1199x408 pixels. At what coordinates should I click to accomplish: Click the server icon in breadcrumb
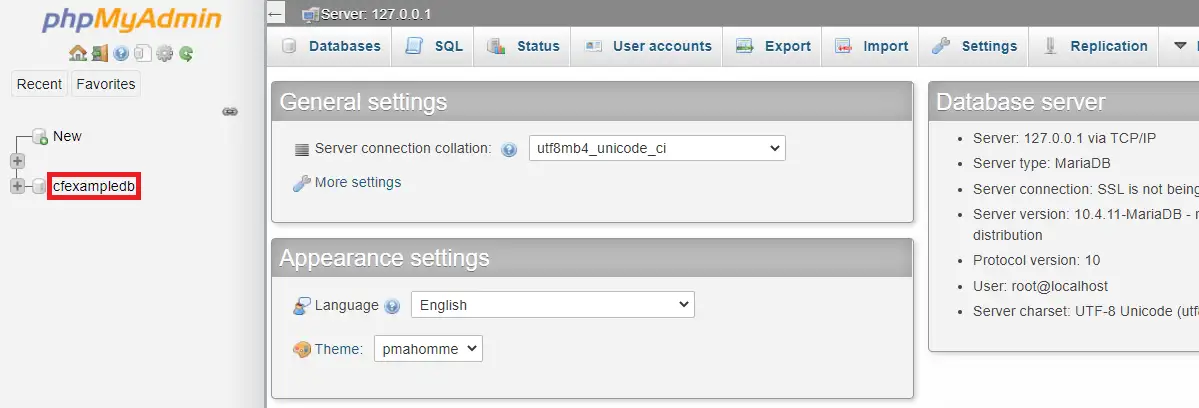(310, 15)
